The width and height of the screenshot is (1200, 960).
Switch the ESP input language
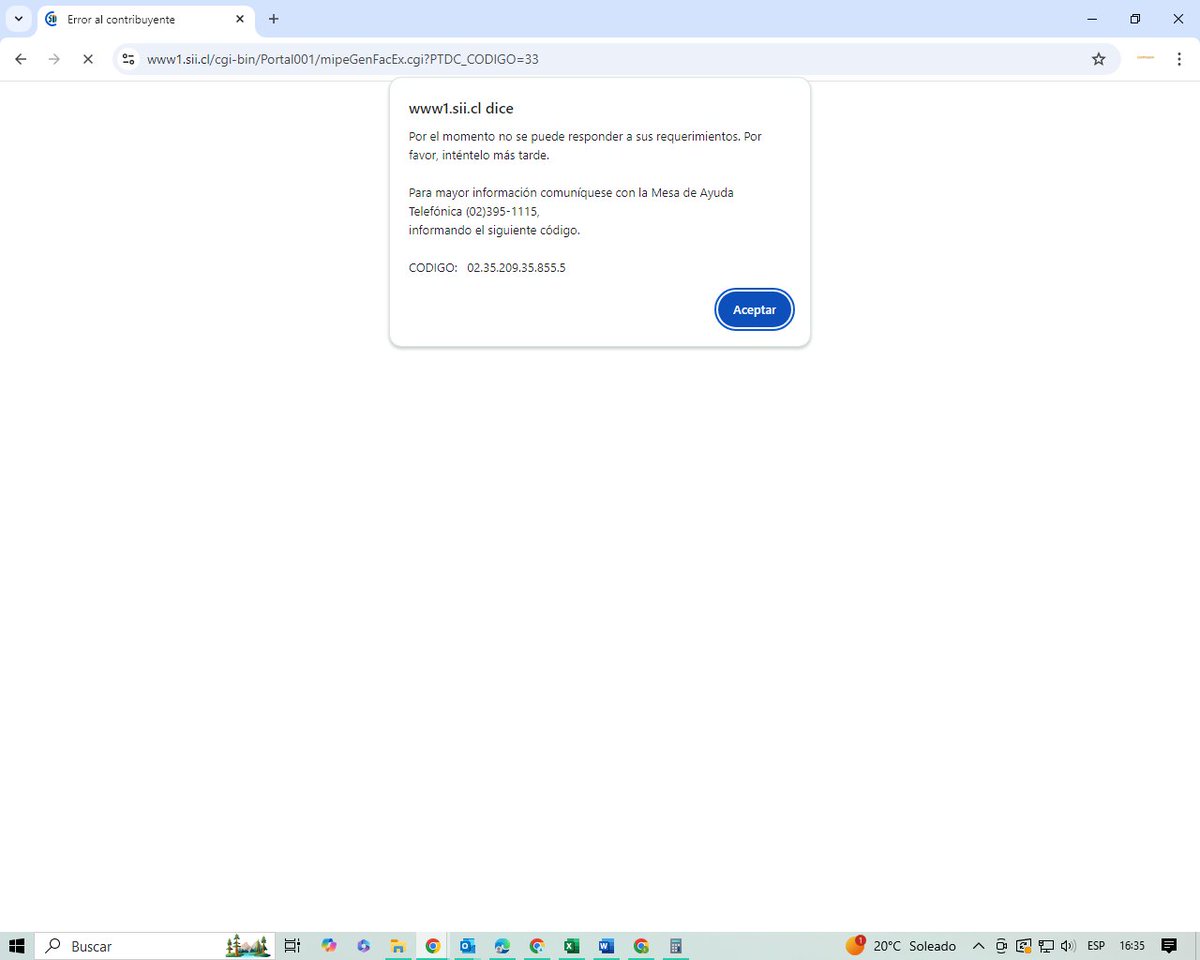point(1096,945)
